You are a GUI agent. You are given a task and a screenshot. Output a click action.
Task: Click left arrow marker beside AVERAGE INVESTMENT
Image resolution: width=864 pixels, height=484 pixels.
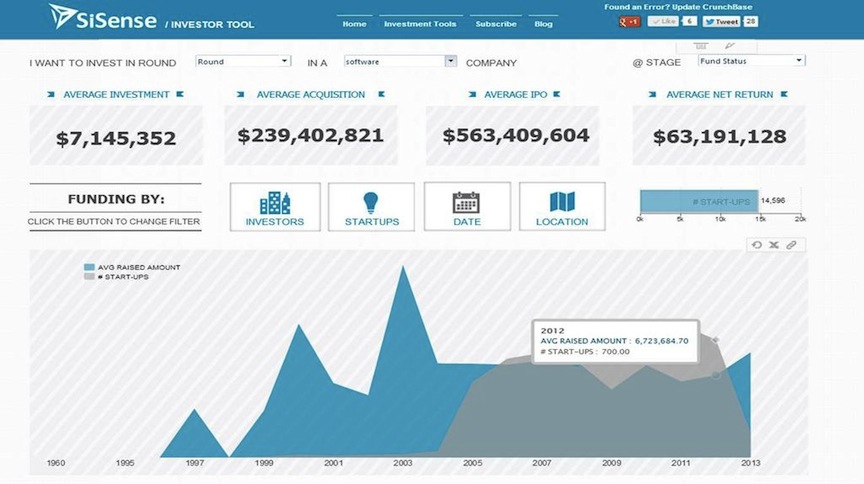[x=51, y=95]
